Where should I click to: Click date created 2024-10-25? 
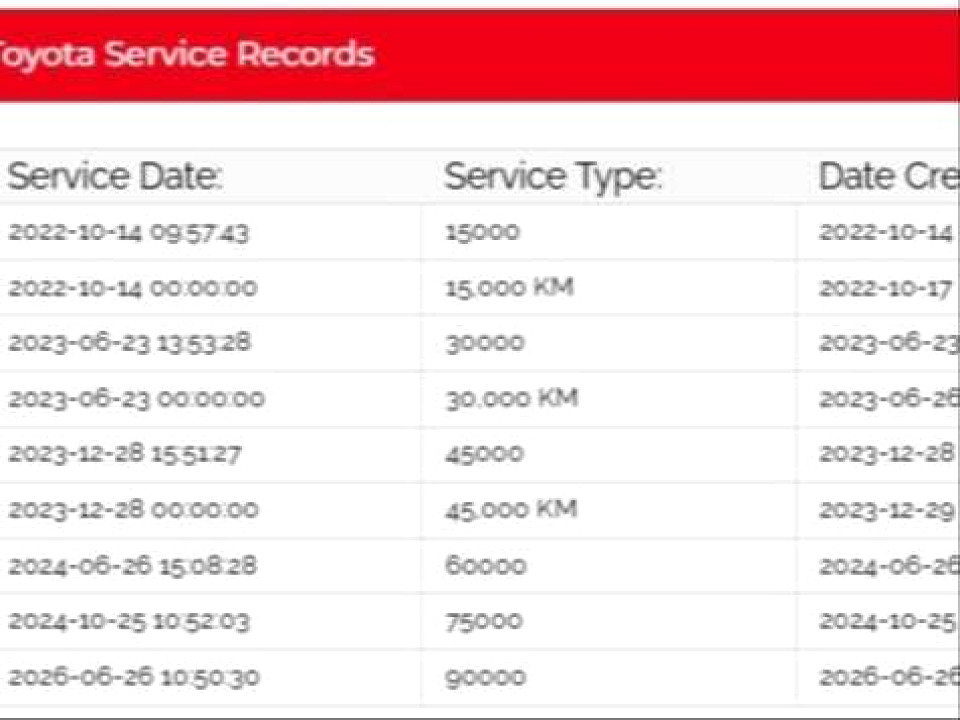pos(888,621)
